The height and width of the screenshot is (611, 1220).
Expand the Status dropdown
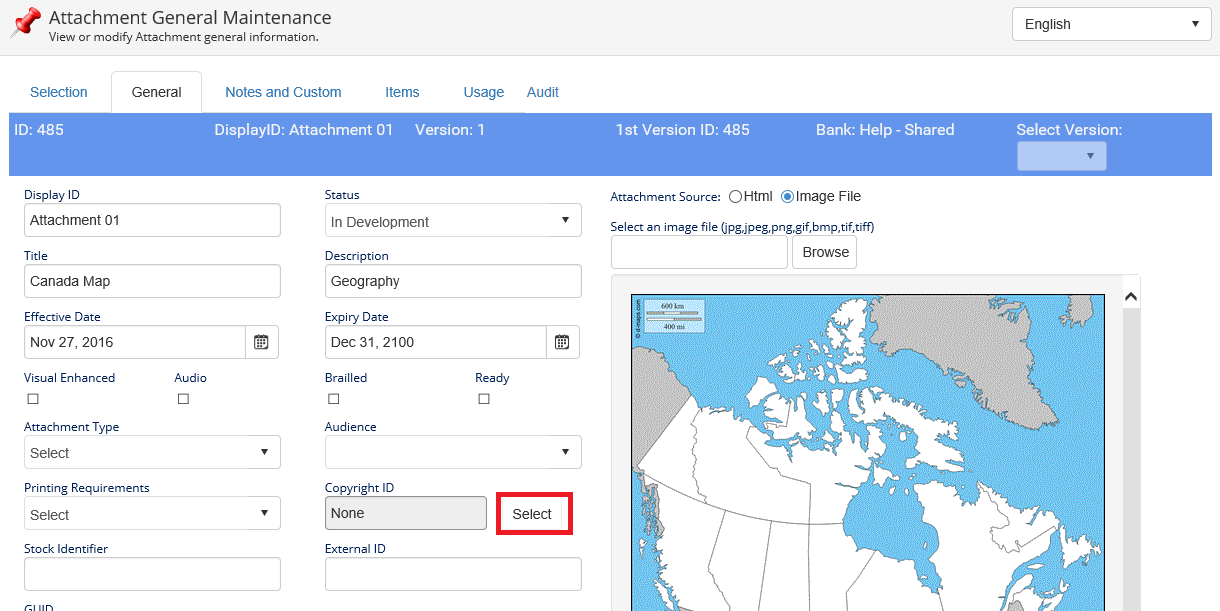(x=453, y=221)
